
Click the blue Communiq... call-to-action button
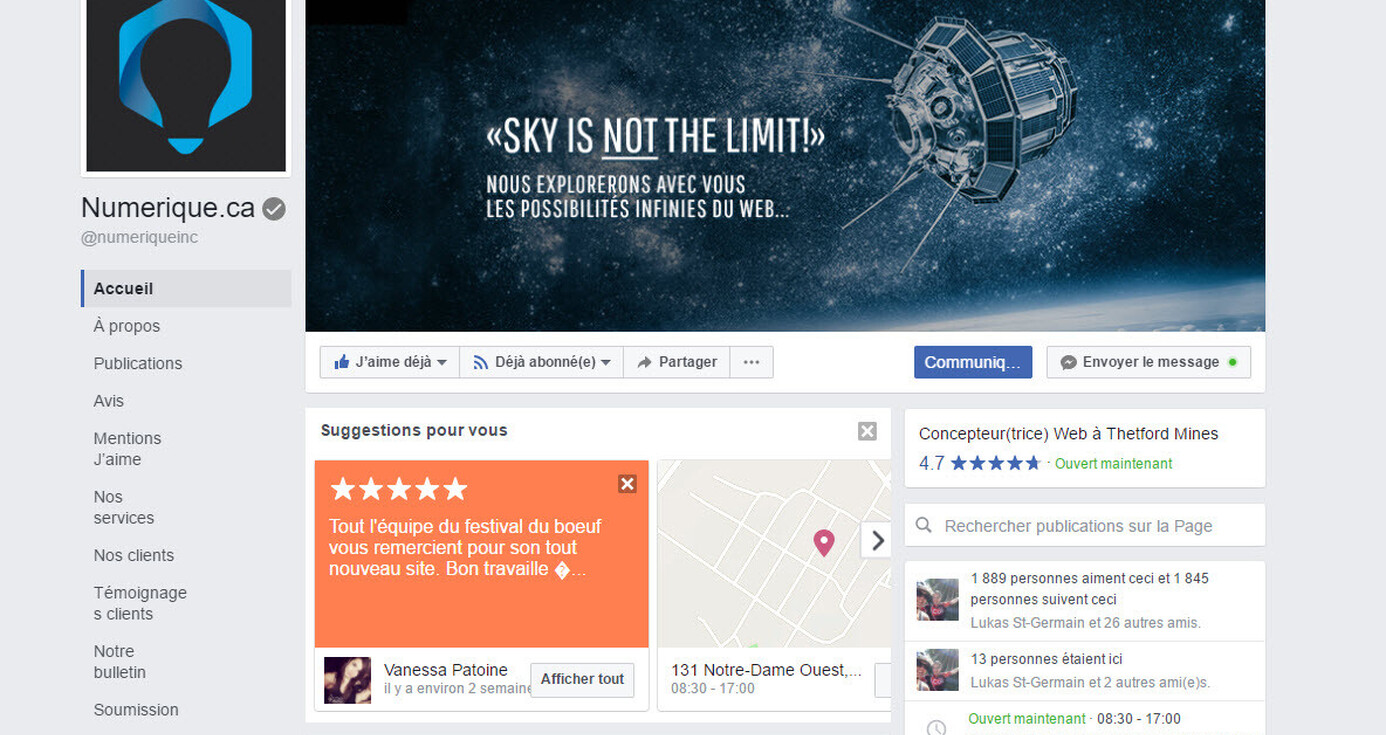(973, 362)
